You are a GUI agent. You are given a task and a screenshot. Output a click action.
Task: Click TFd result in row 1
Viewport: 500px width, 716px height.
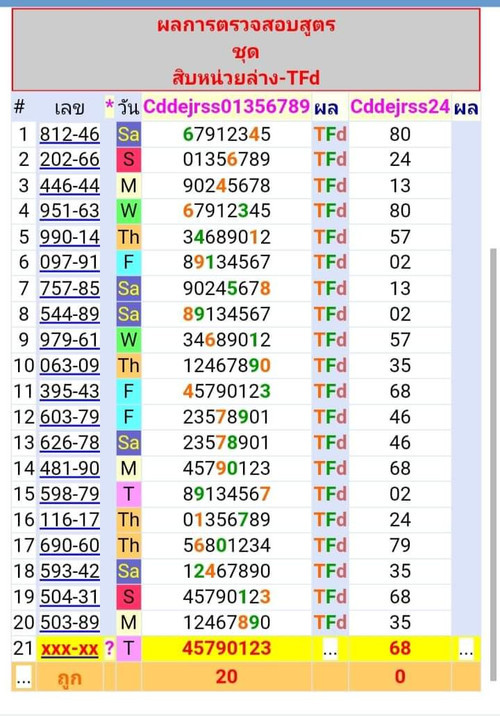click(330, 134)
